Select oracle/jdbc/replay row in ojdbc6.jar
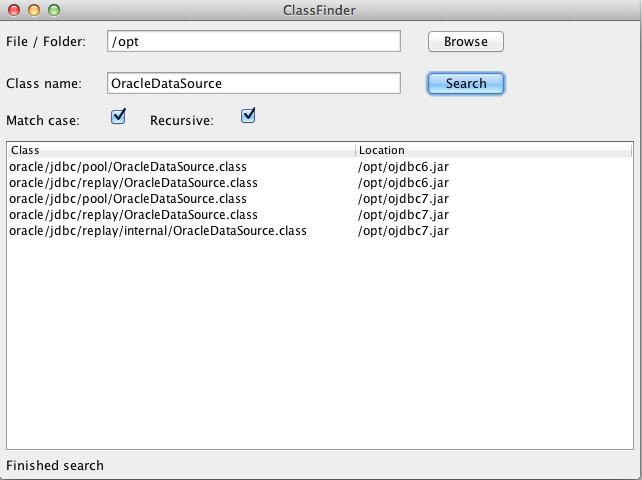 pyautogui.click(x=320, y=183)
